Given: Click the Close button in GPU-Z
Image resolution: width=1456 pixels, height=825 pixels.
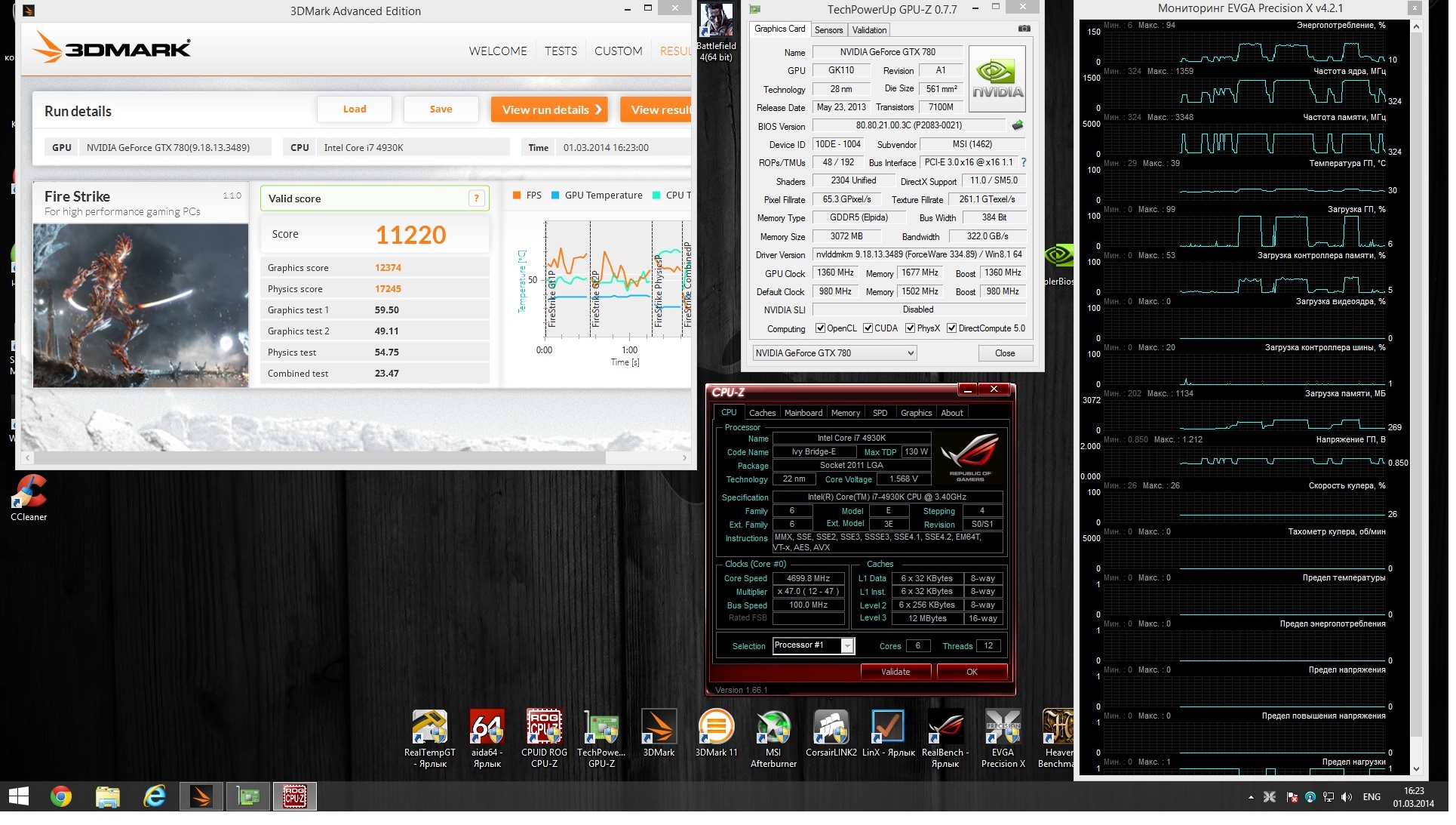Looking at the screenshot, I should coord(1005,353).
